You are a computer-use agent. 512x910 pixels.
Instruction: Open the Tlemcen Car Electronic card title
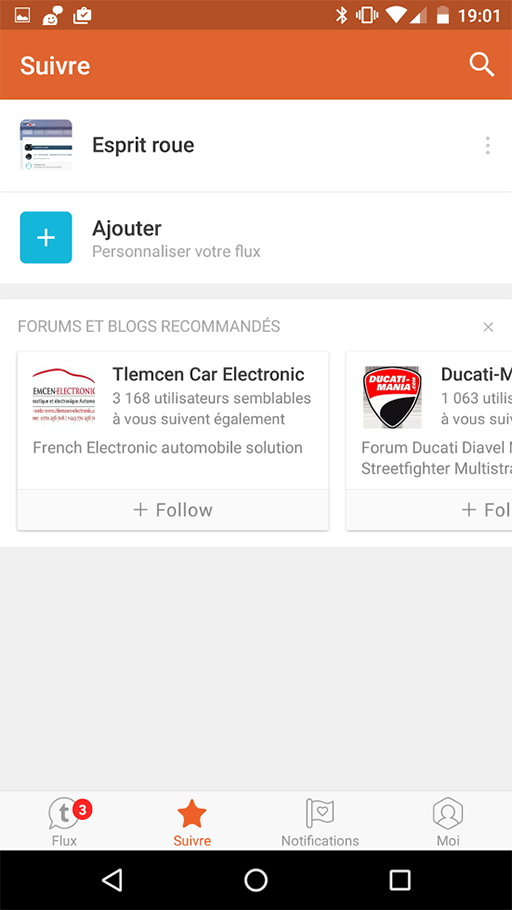pos(208,374)
